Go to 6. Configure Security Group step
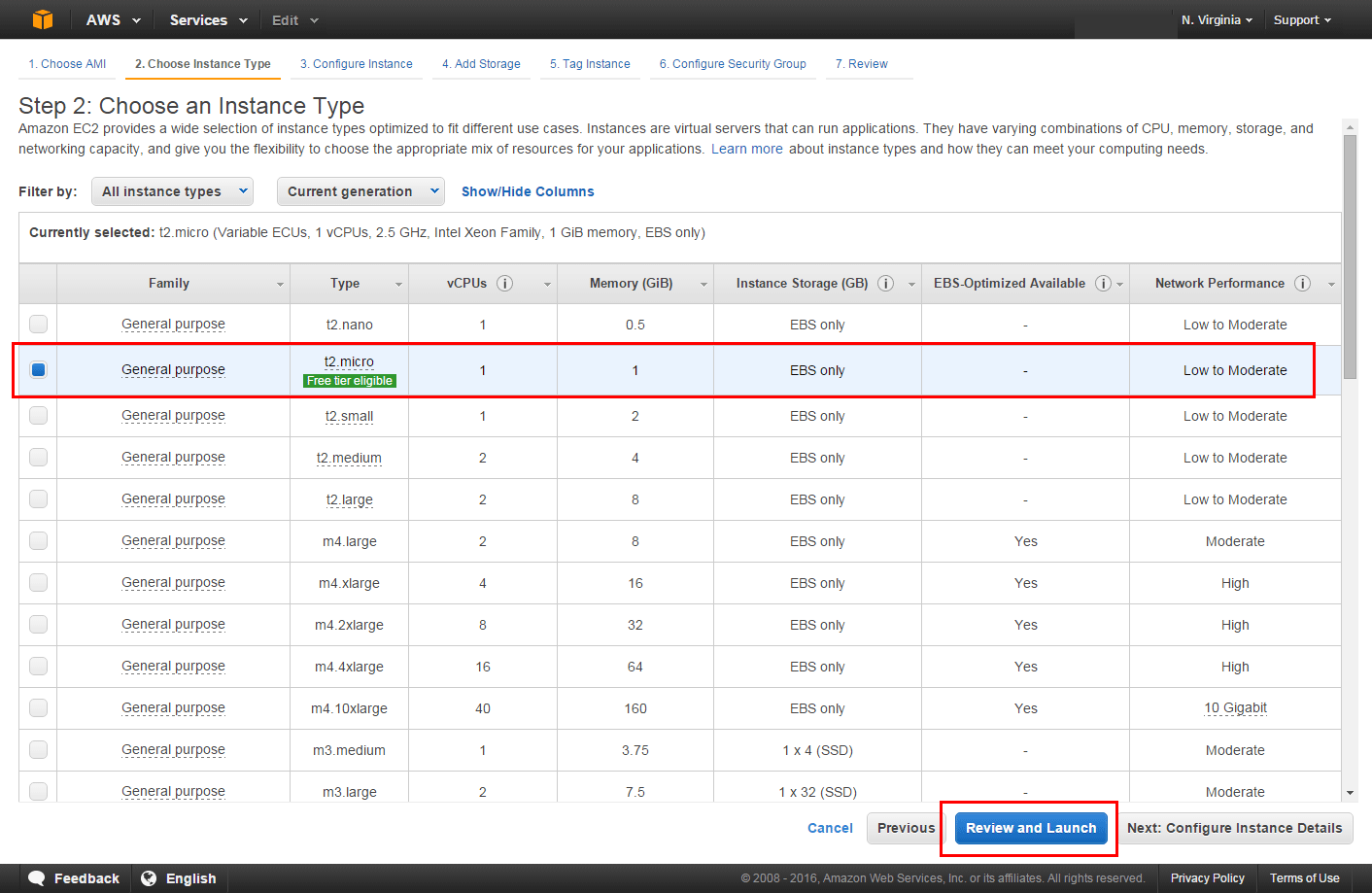This screenshot has width=1372, height=893. coord(733,64)
